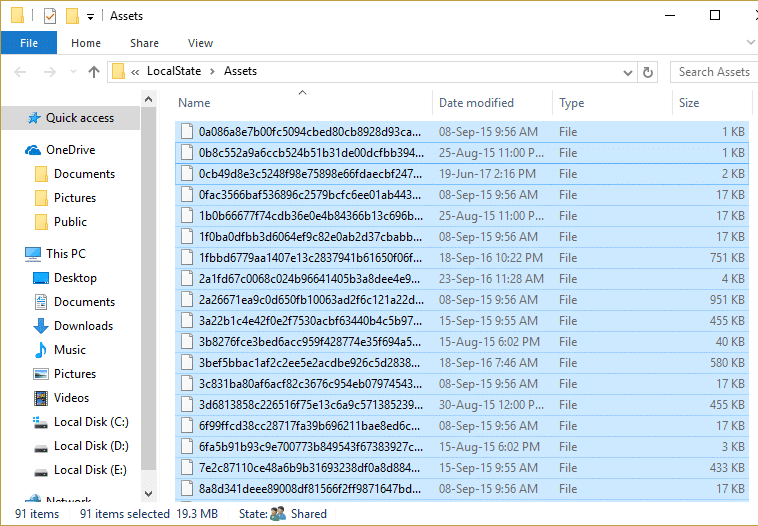The image size is (758, 526).
Task: Open Desktop under This PC
Action: coord(65,278)
